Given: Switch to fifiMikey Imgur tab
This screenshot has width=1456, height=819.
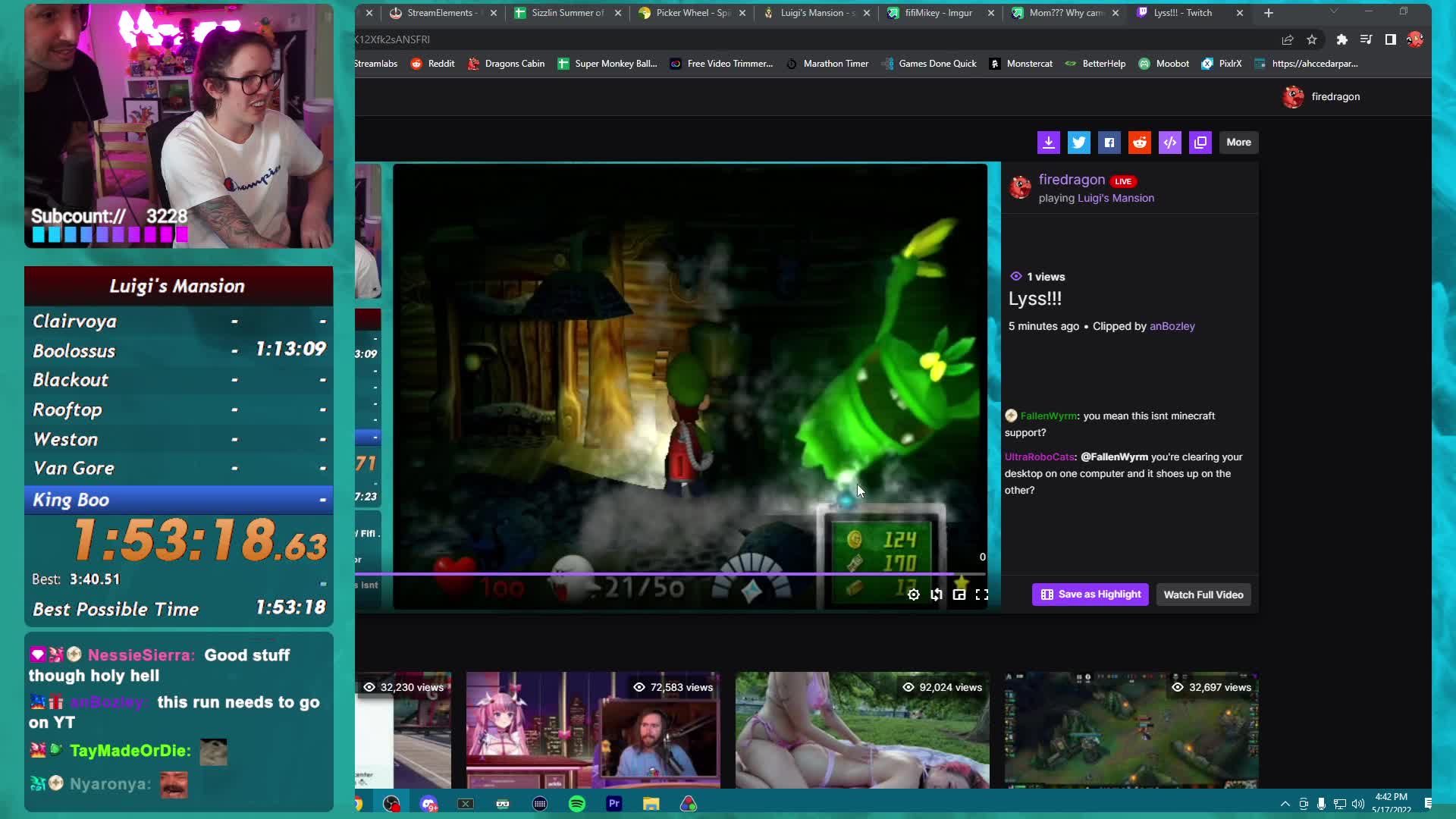Looking at the screenshot, I should 941,13.
